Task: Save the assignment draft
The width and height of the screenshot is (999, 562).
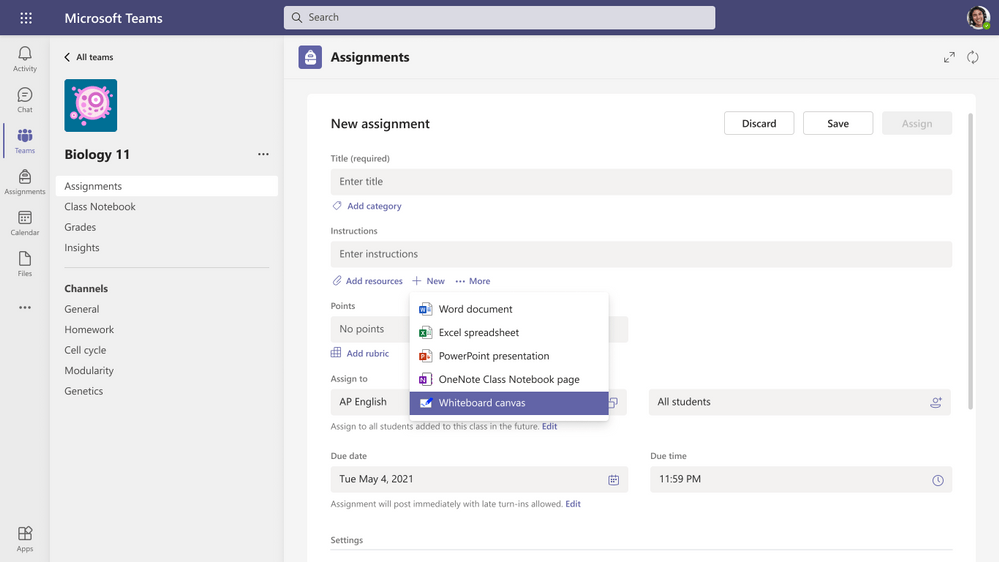Action: (837, 123)
